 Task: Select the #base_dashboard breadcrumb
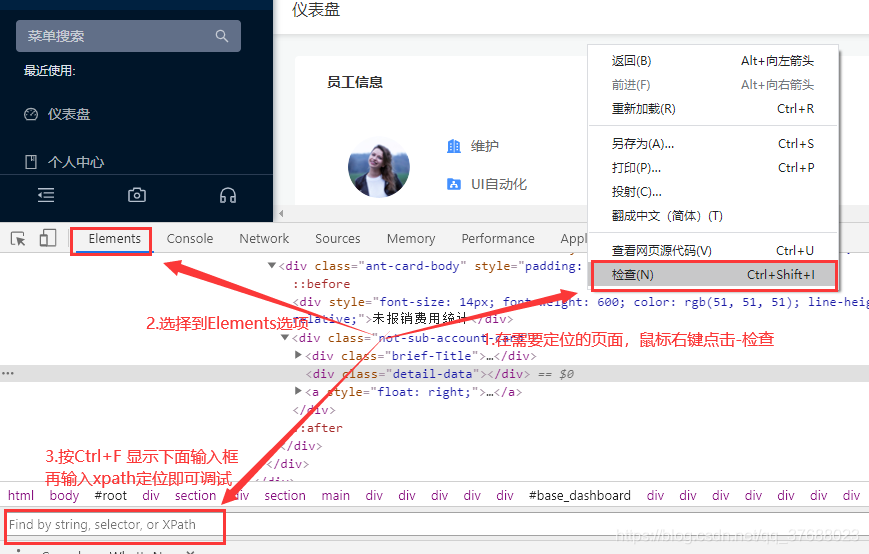pos(580,495)
